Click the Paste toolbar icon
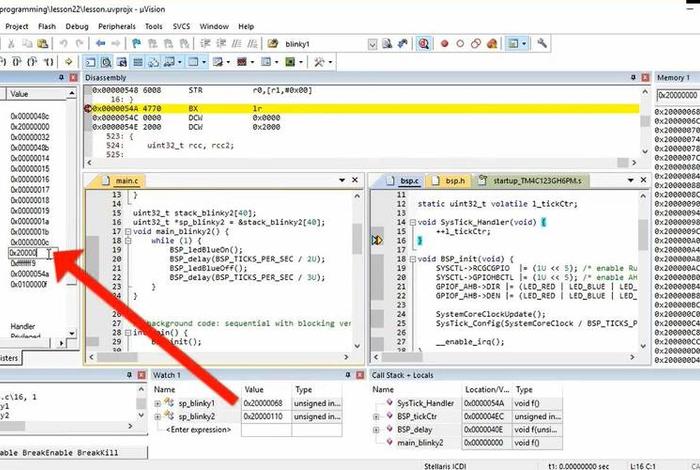This screenshot has width=700, height=470. pyautogui.click(x=42, y=44)
